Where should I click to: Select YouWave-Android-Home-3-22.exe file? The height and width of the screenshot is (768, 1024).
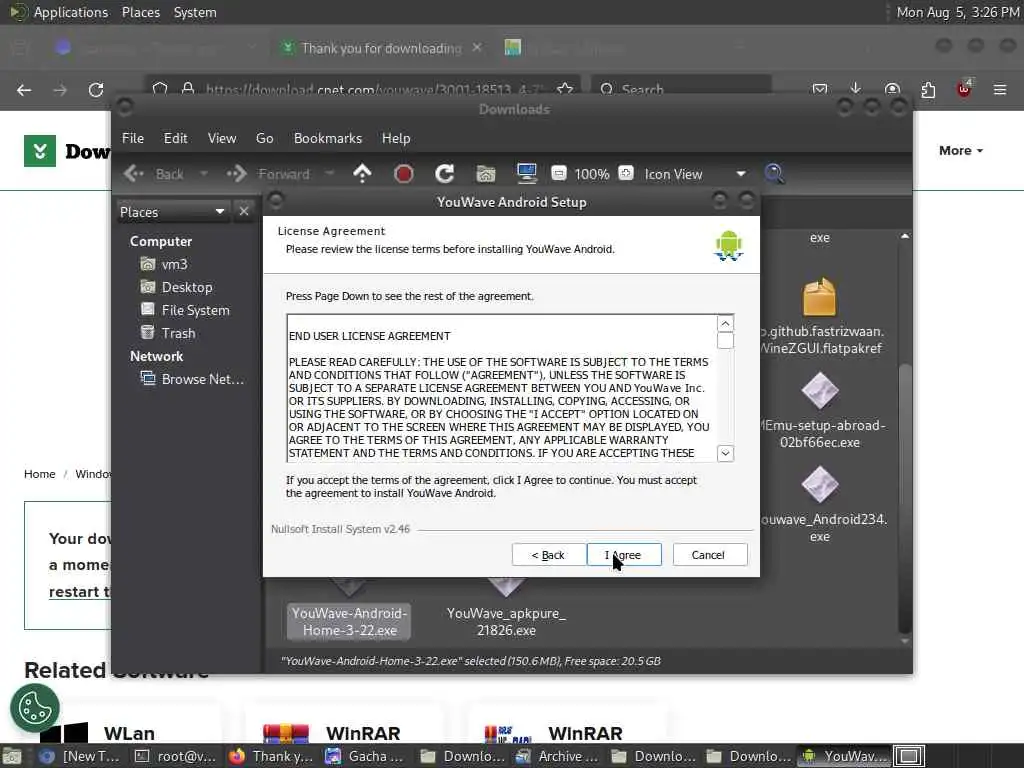(x=350, y=622)
